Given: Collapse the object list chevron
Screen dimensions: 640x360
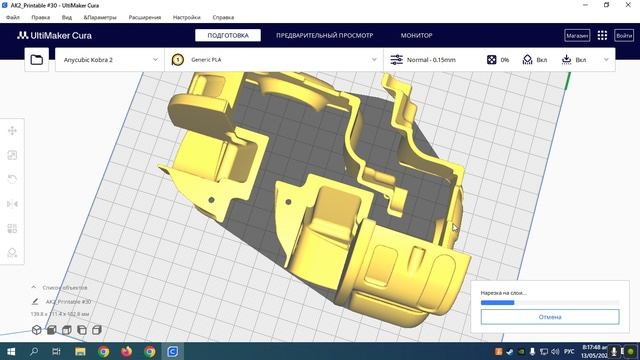Looking at the screenshot, I should click(33, 287).
